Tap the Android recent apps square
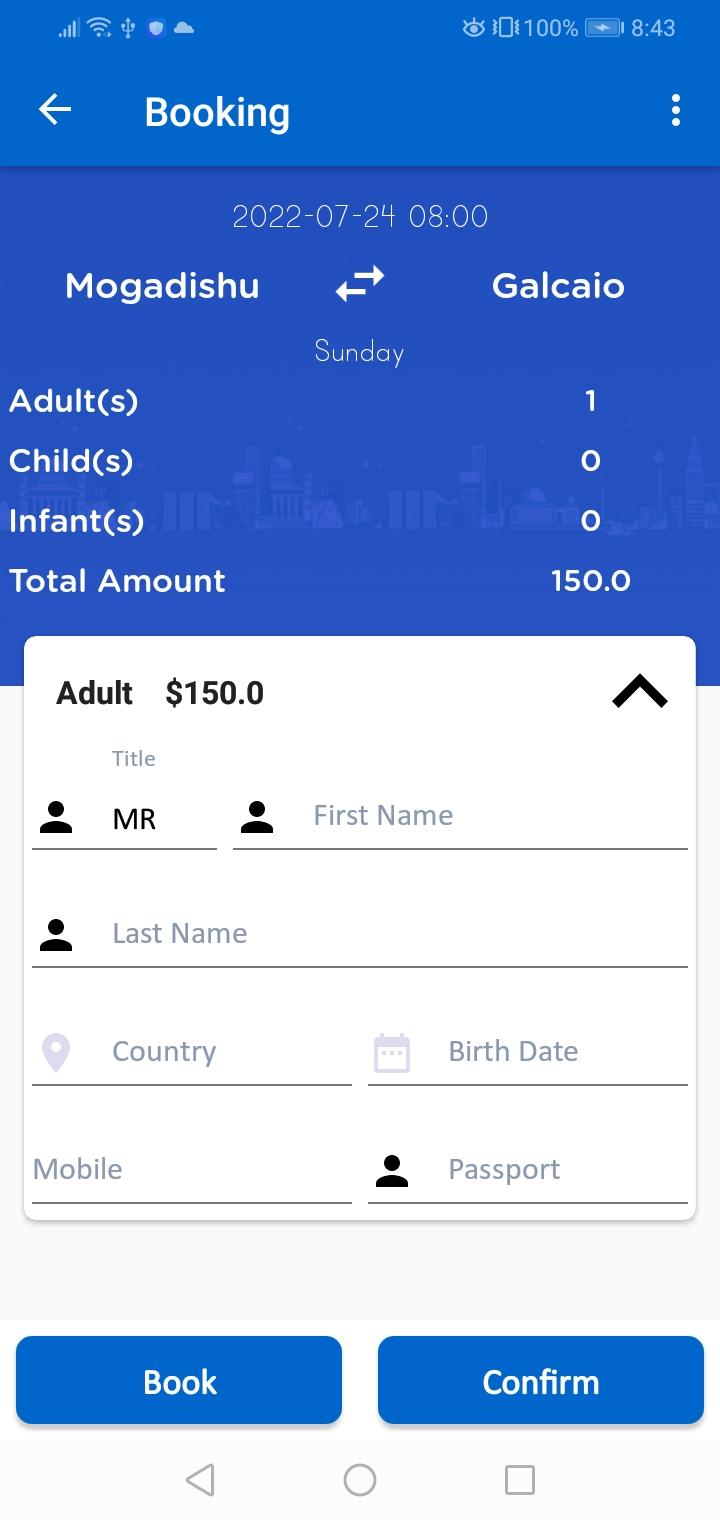 tap(520, 1479)
